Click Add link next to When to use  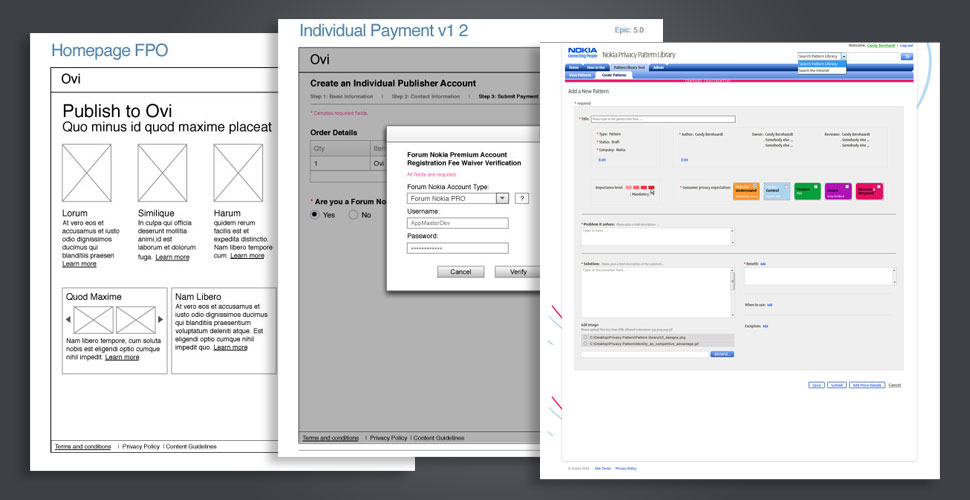pyautogui.click(x=770, y=305)
